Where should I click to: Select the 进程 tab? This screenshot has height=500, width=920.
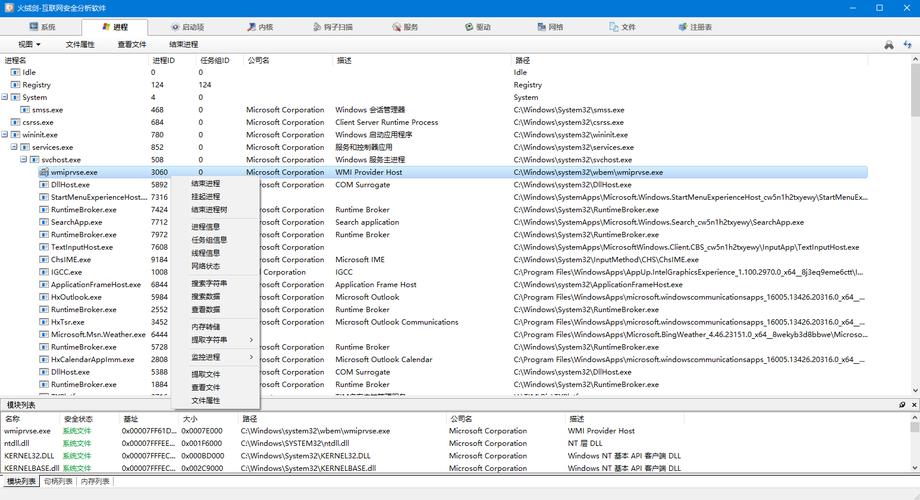pos(114,27)
